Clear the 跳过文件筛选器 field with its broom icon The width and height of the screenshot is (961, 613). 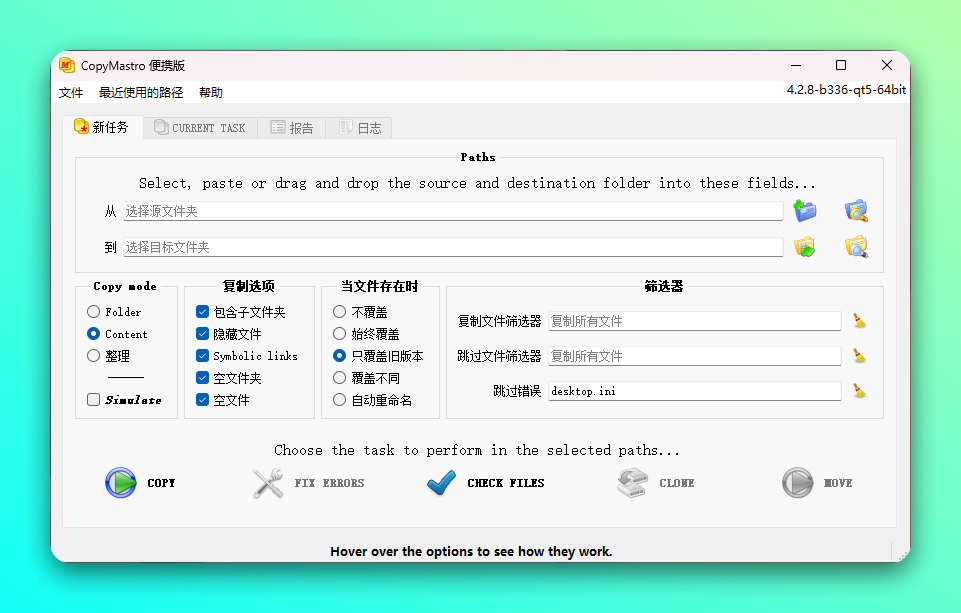pyautogui.click(x=860, y=356)
